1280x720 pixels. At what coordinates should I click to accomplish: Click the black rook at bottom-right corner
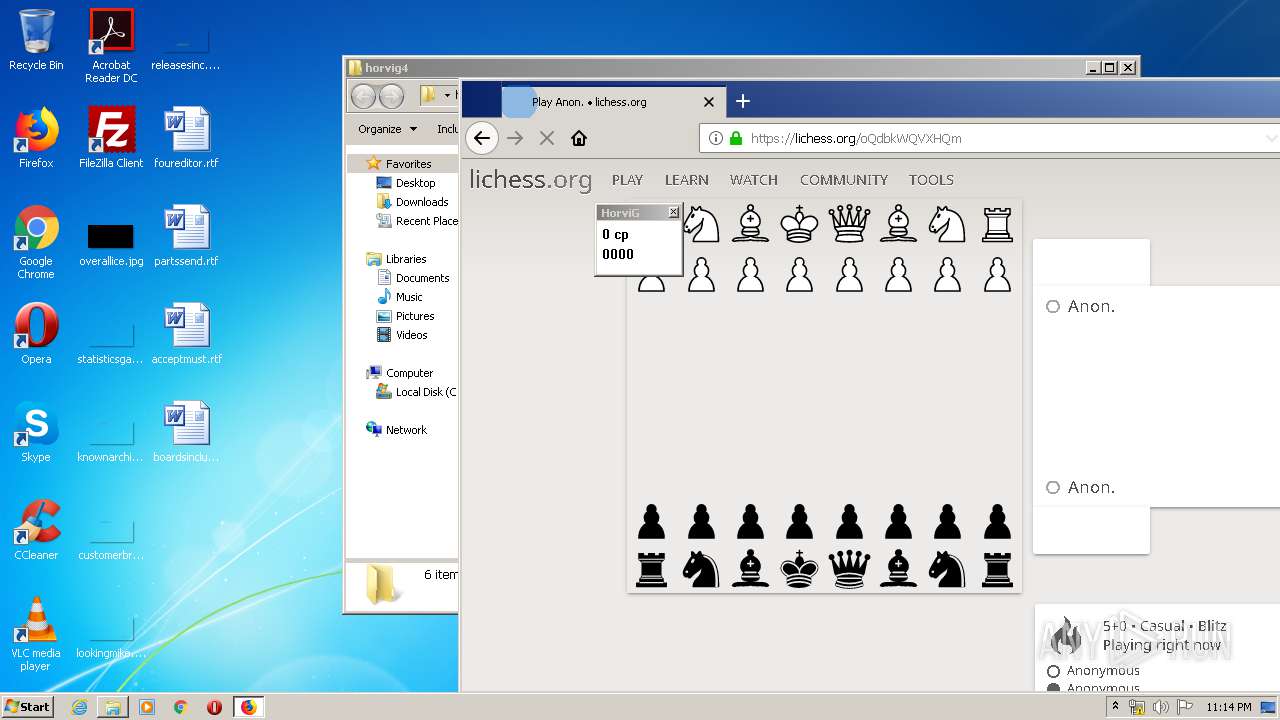[x=997, y=569]
